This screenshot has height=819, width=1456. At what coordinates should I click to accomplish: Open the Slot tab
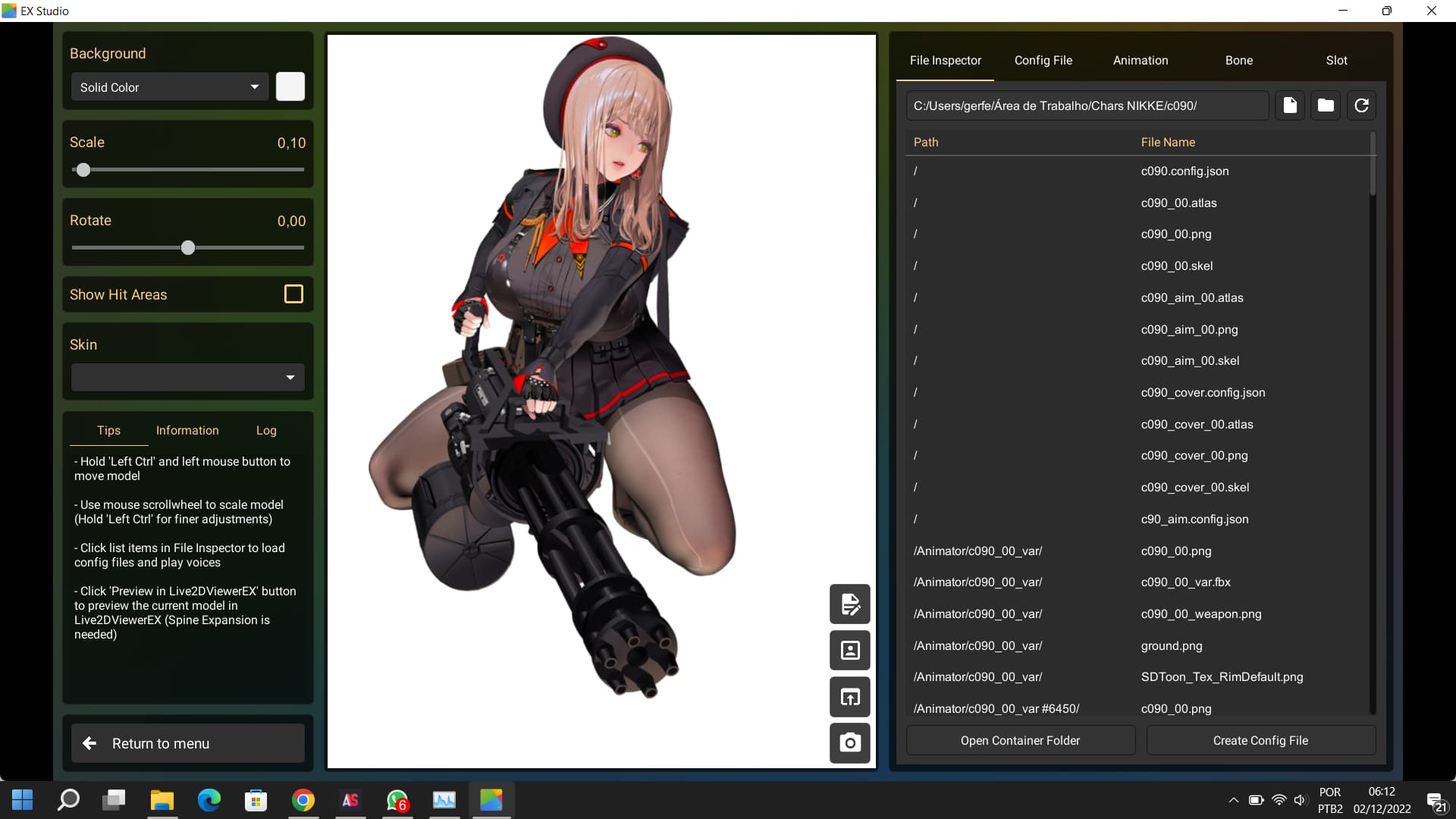click(x=1336, y=61)
